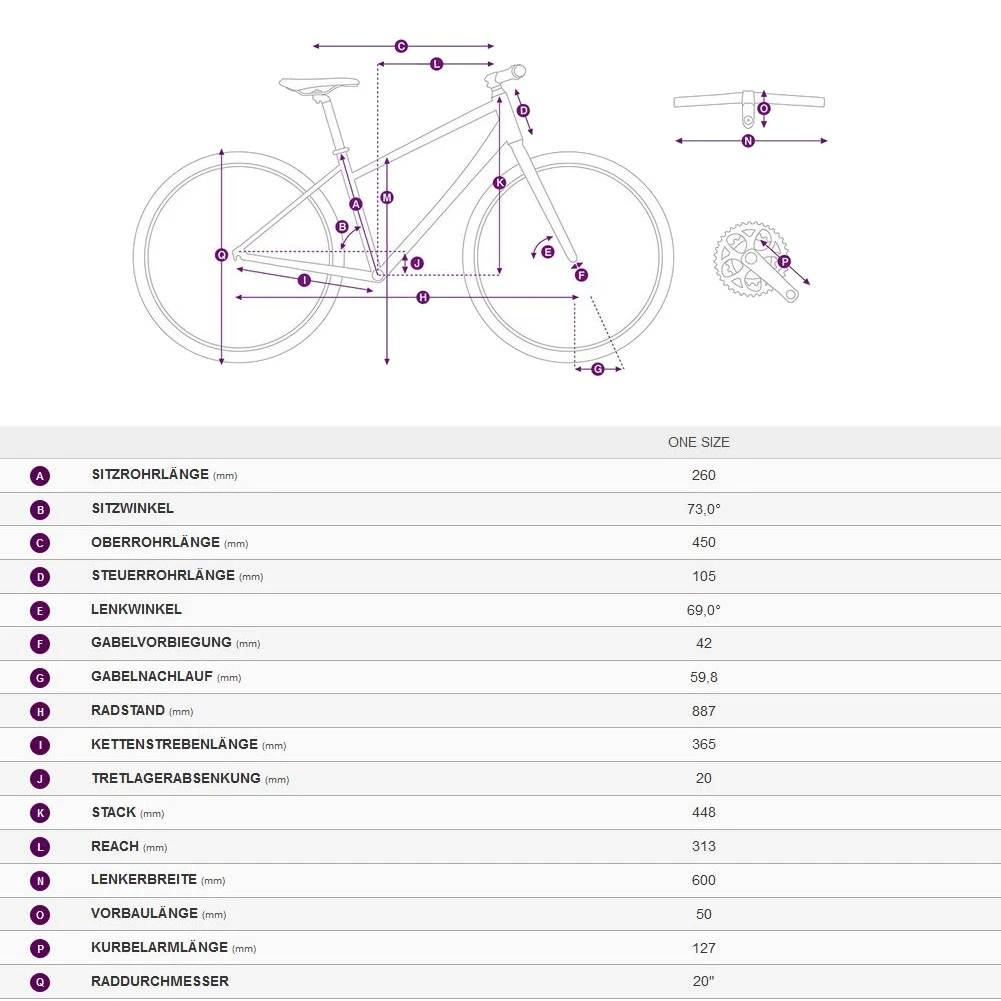Click the OBERROHRLÄNGE row label
Image resolution: width=1001 pixels, height=1001 pixels.
155,543
